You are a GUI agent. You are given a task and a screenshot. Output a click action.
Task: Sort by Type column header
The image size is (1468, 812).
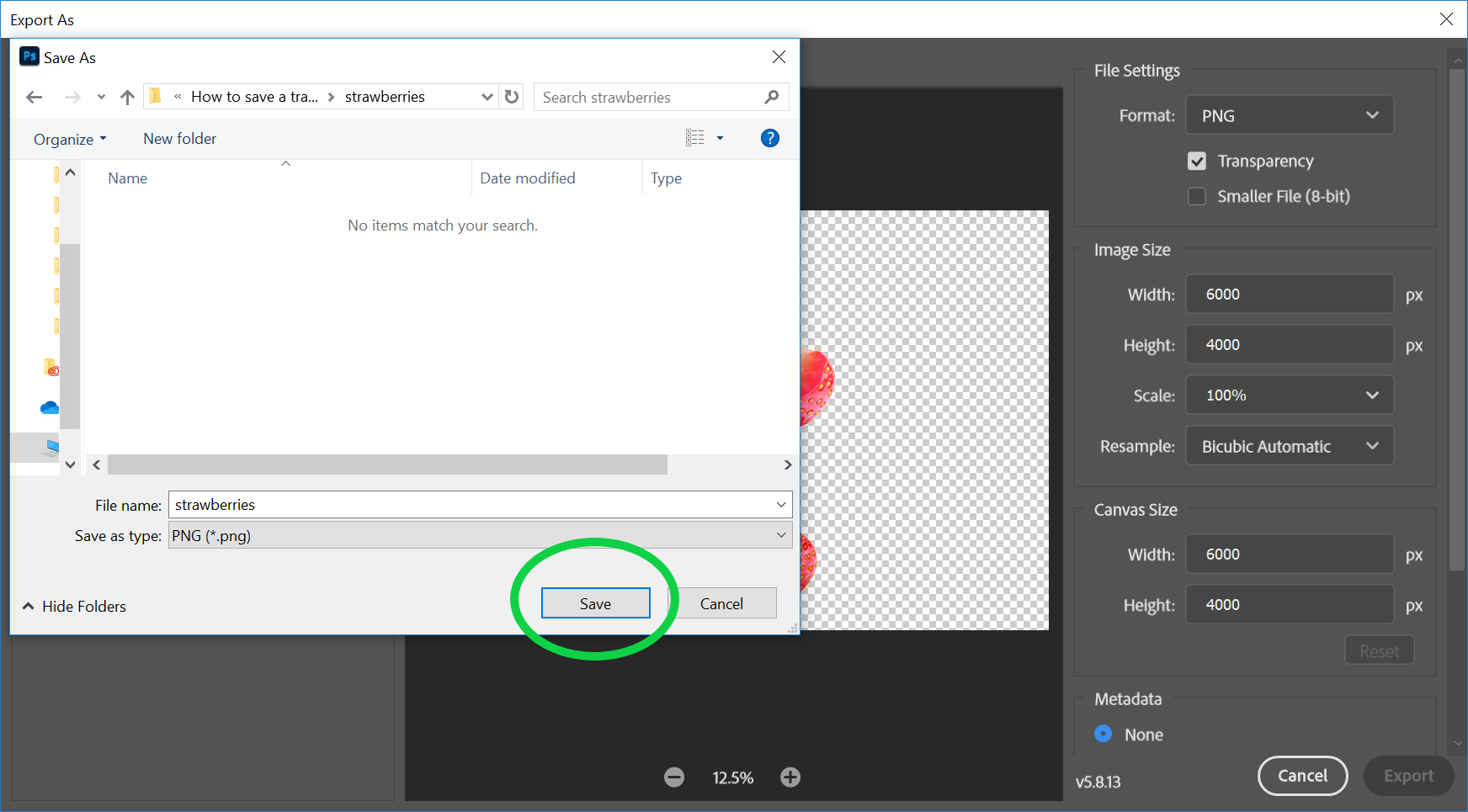[x=666, y=178]
